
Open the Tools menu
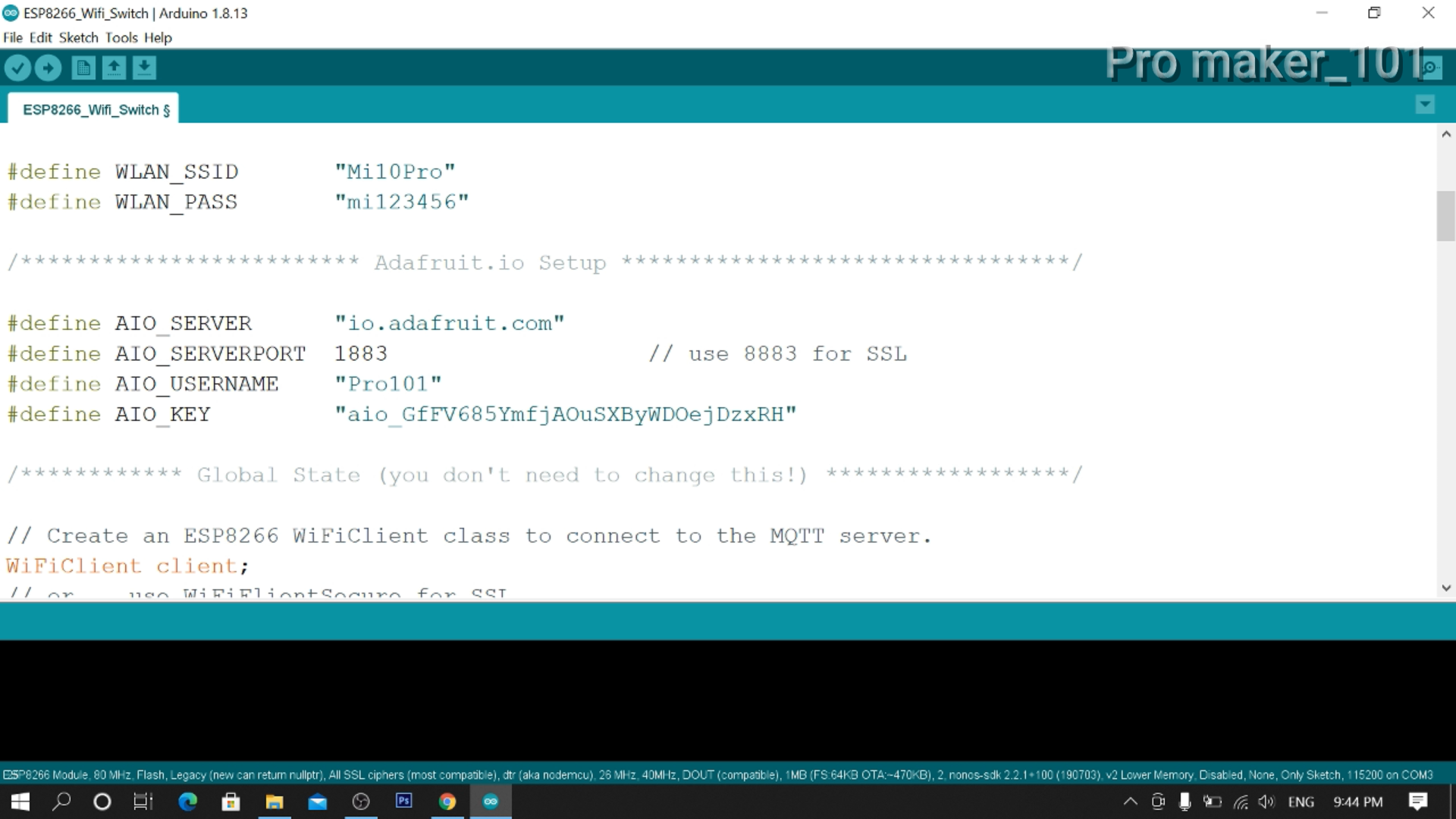click(x=121, y=37)
